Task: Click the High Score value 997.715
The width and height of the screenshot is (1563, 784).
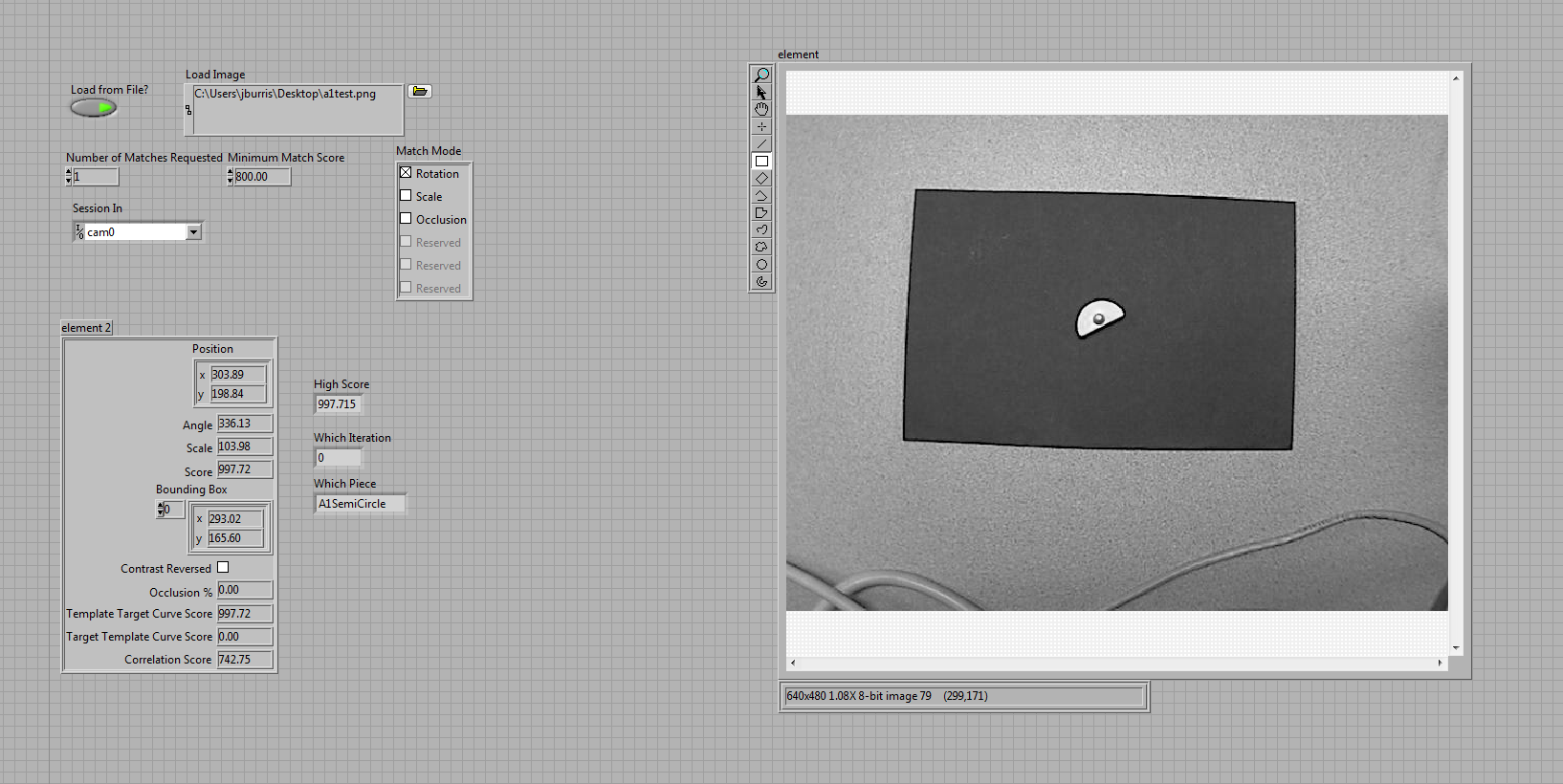Action: click(x=339, y=404)
